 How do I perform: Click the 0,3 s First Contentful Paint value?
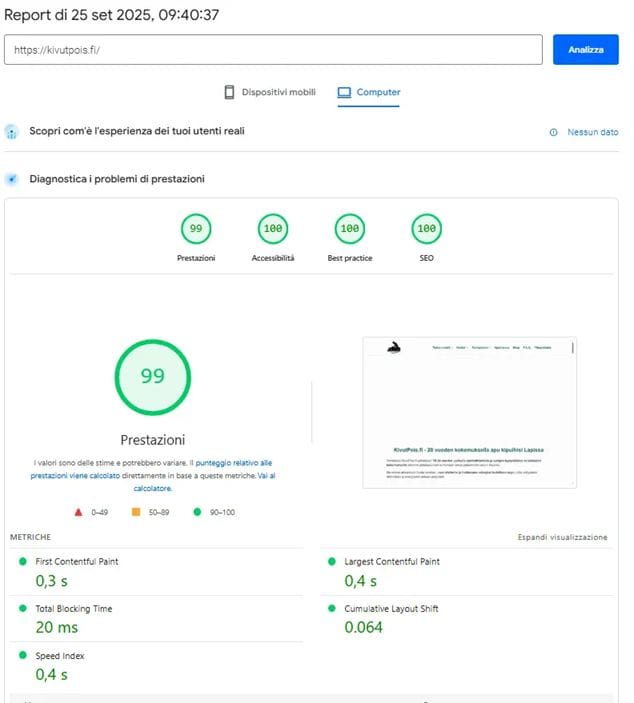pyautogui.click(x=52, y=581)
